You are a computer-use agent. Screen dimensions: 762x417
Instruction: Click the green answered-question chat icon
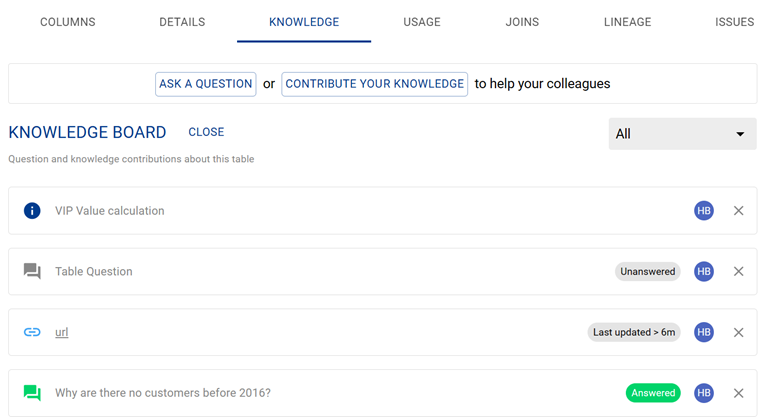tap(32, 393)
